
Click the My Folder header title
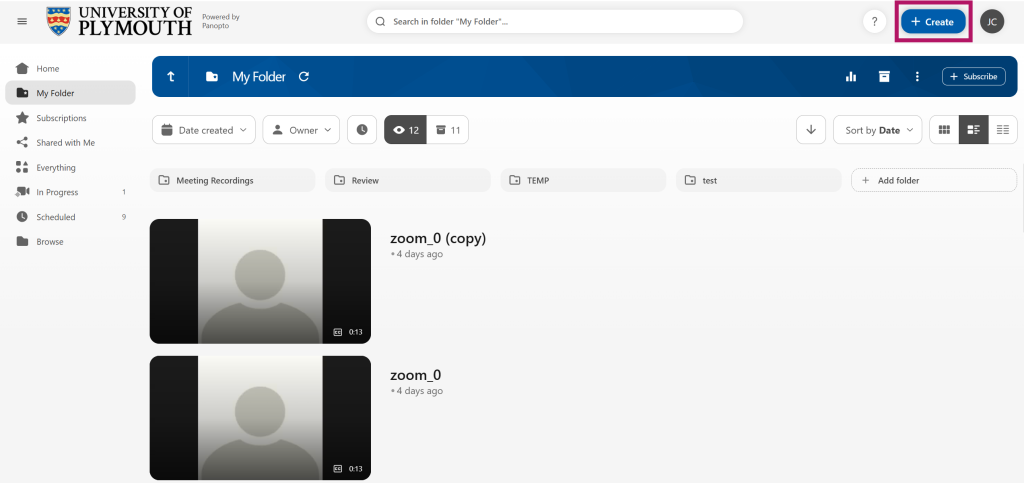pyautogui.click(x=259, y=76)
